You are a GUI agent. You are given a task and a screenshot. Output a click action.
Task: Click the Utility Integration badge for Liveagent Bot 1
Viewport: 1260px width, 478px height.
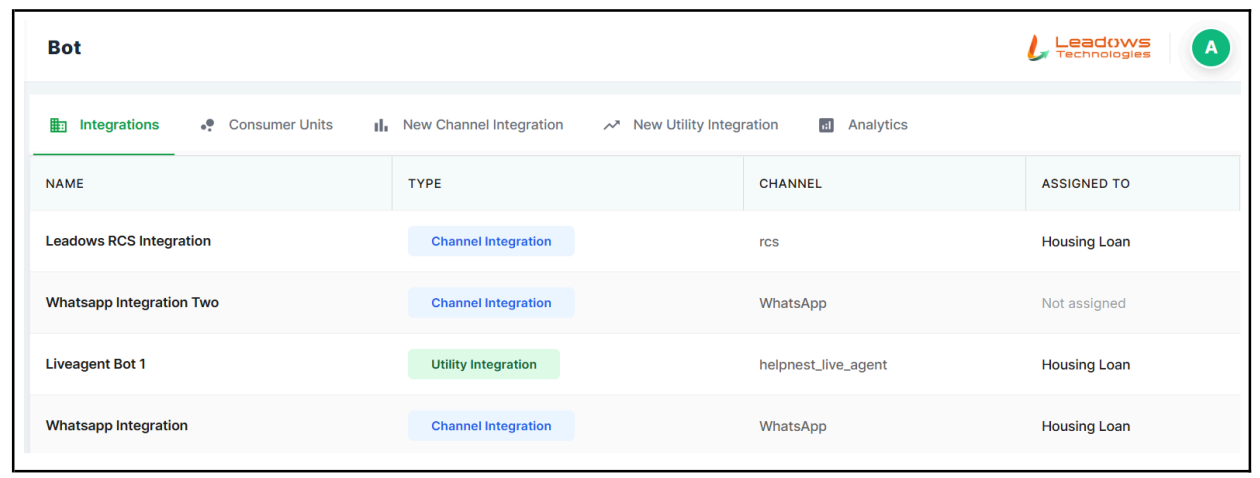484,364
